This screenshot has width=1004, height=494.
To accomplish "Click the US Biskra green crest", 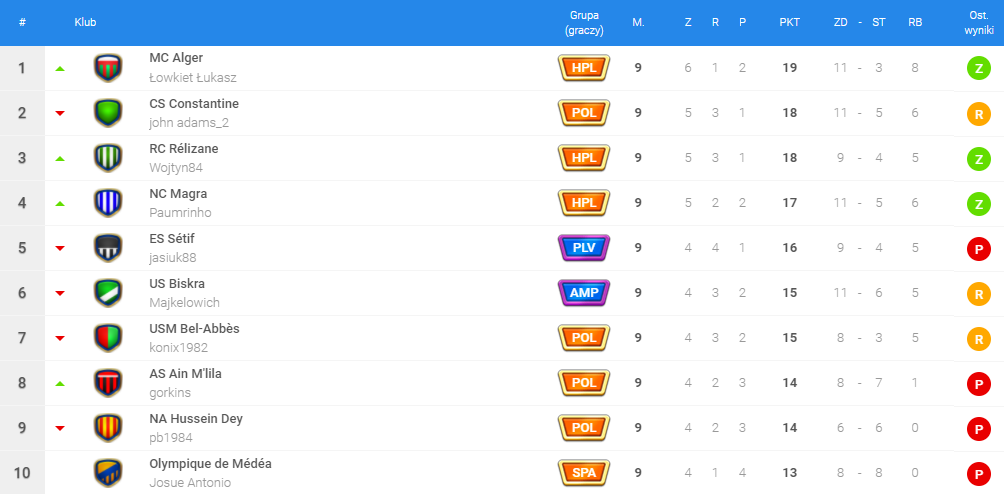I will [107, 293].
